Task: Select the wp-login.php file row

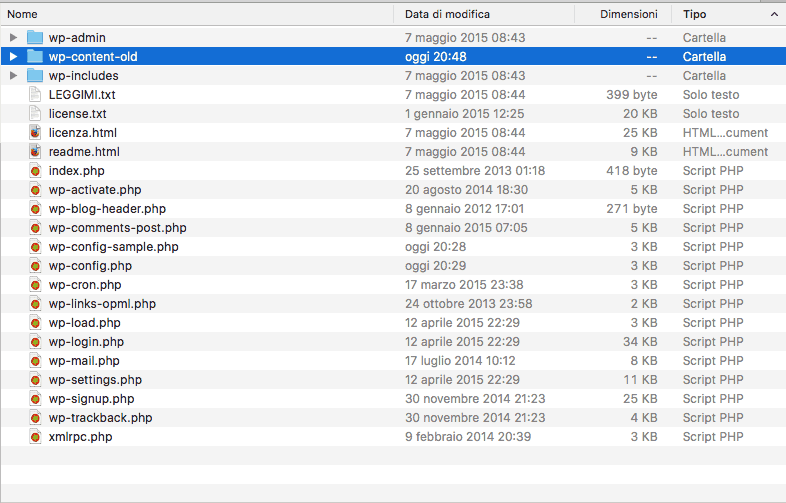Action: tap(85, 341)
